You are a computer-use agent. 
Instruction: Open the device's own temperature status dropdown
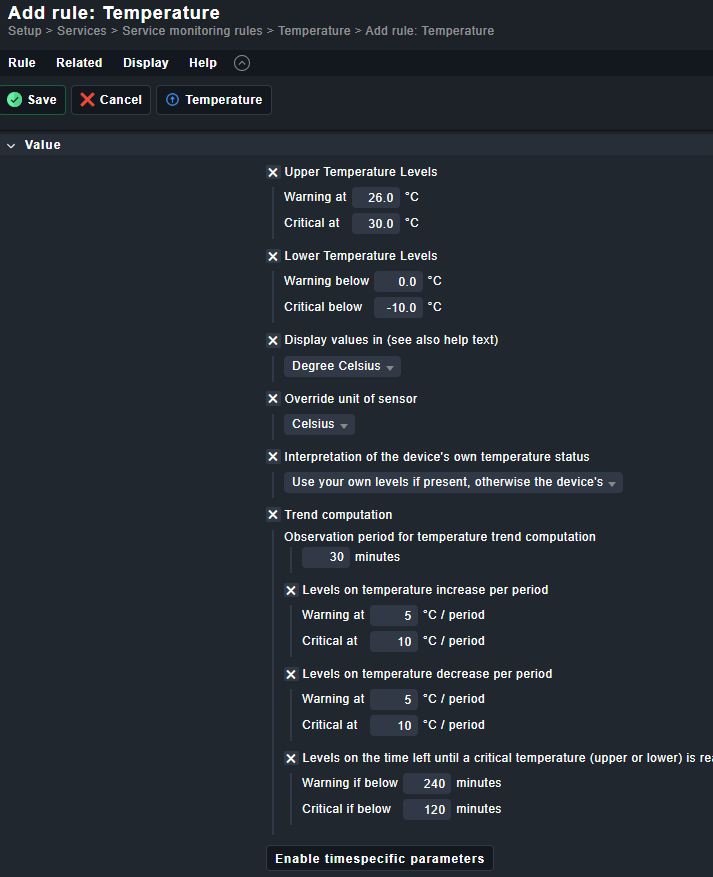(453, 483)
